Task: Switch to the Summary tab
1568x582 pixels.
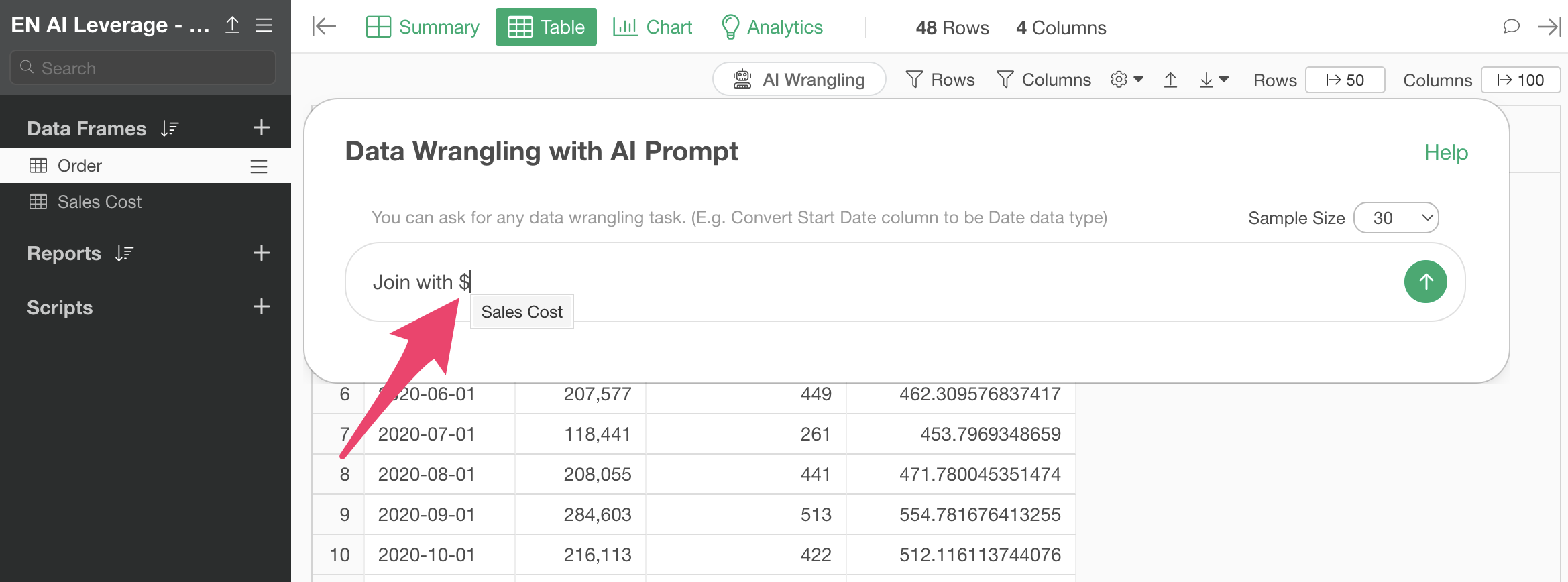Action: (x=423, y=27)
